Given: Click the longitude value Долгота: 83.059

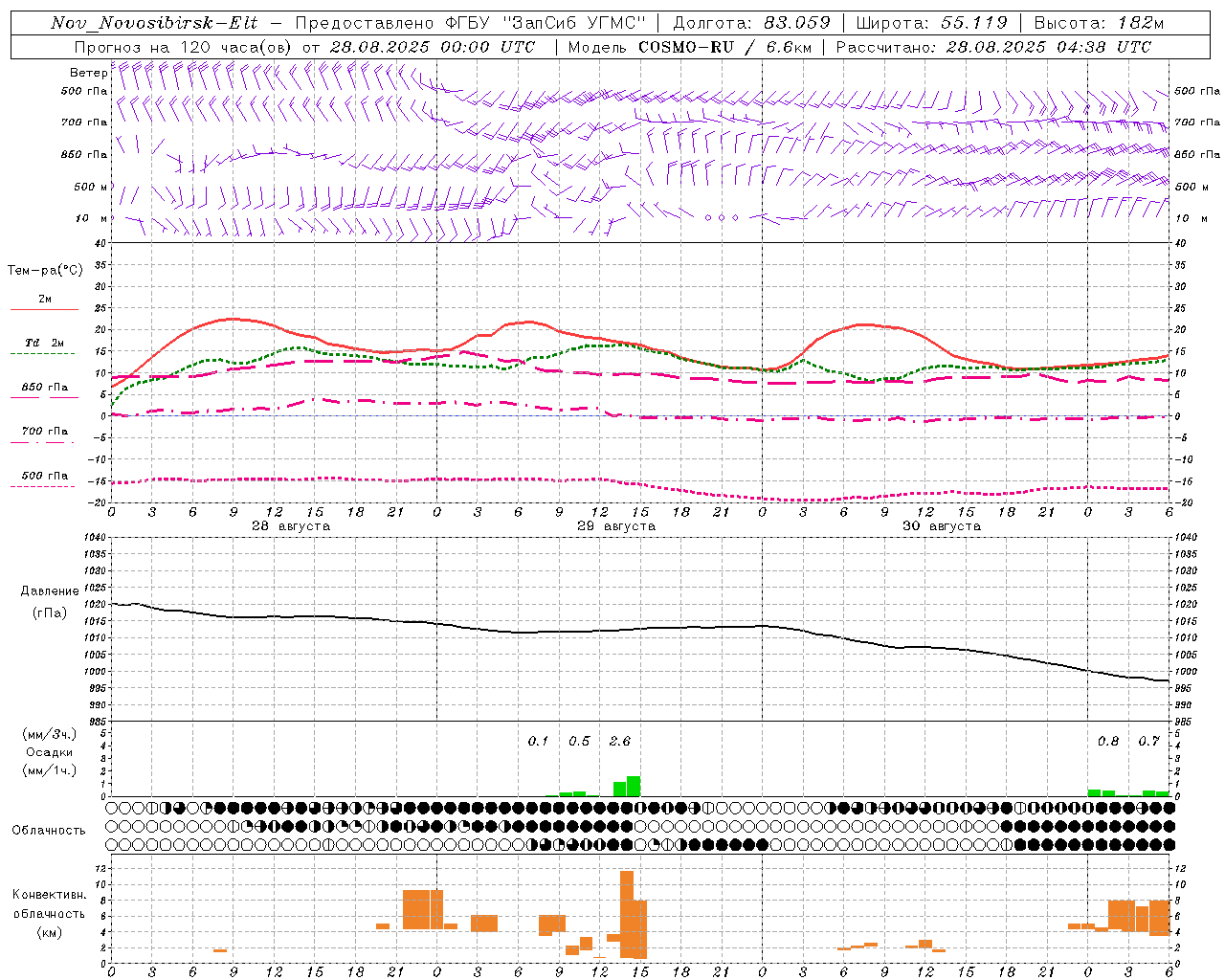Looking at the screenshot, I should tap(752, 23).
